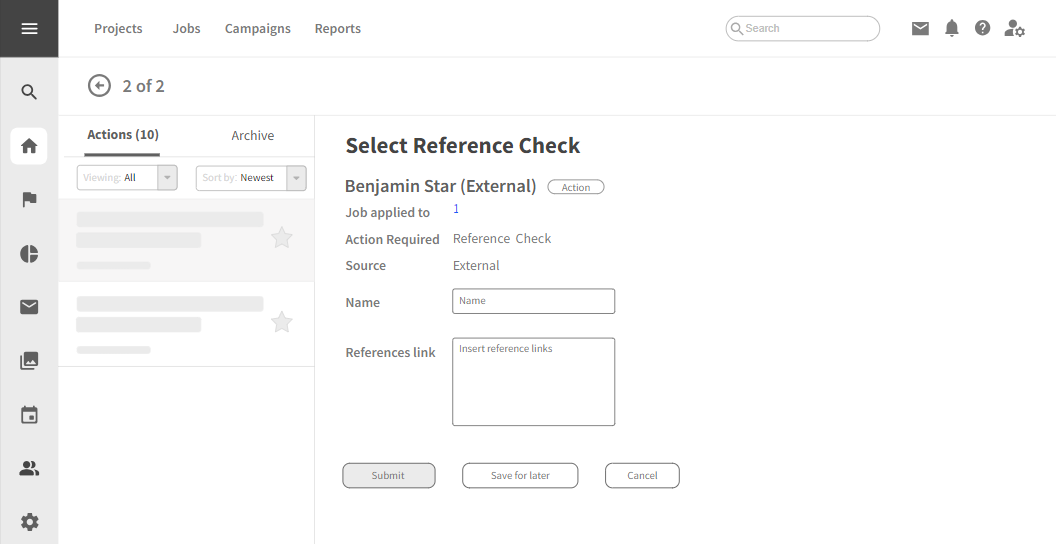Open the calendar icon in sidebar
1056x544 pixels.
29,414
